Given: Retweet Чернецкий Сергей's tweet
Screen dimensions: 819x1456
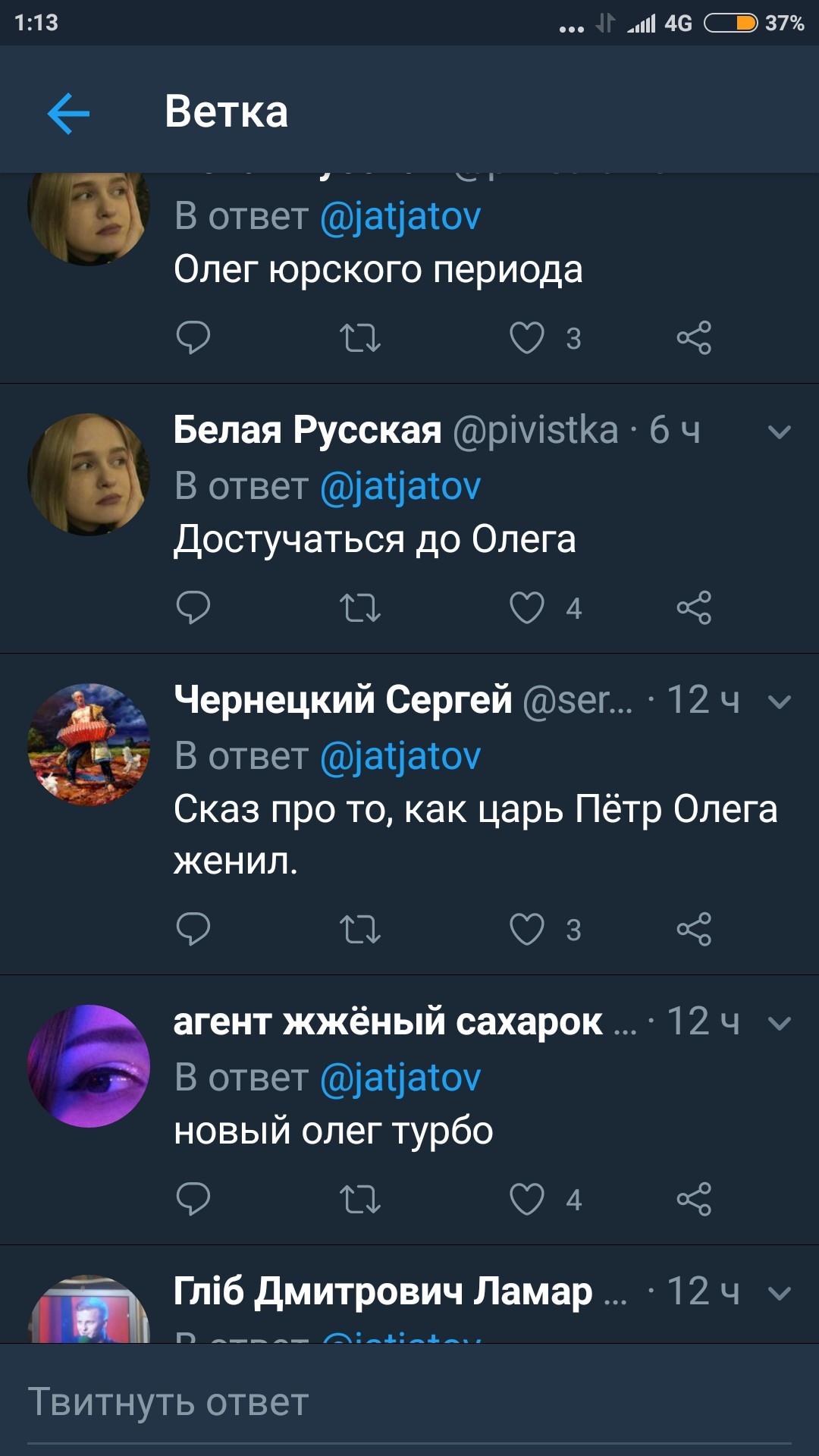Looking at the screenshot, I should pos(359,929).
